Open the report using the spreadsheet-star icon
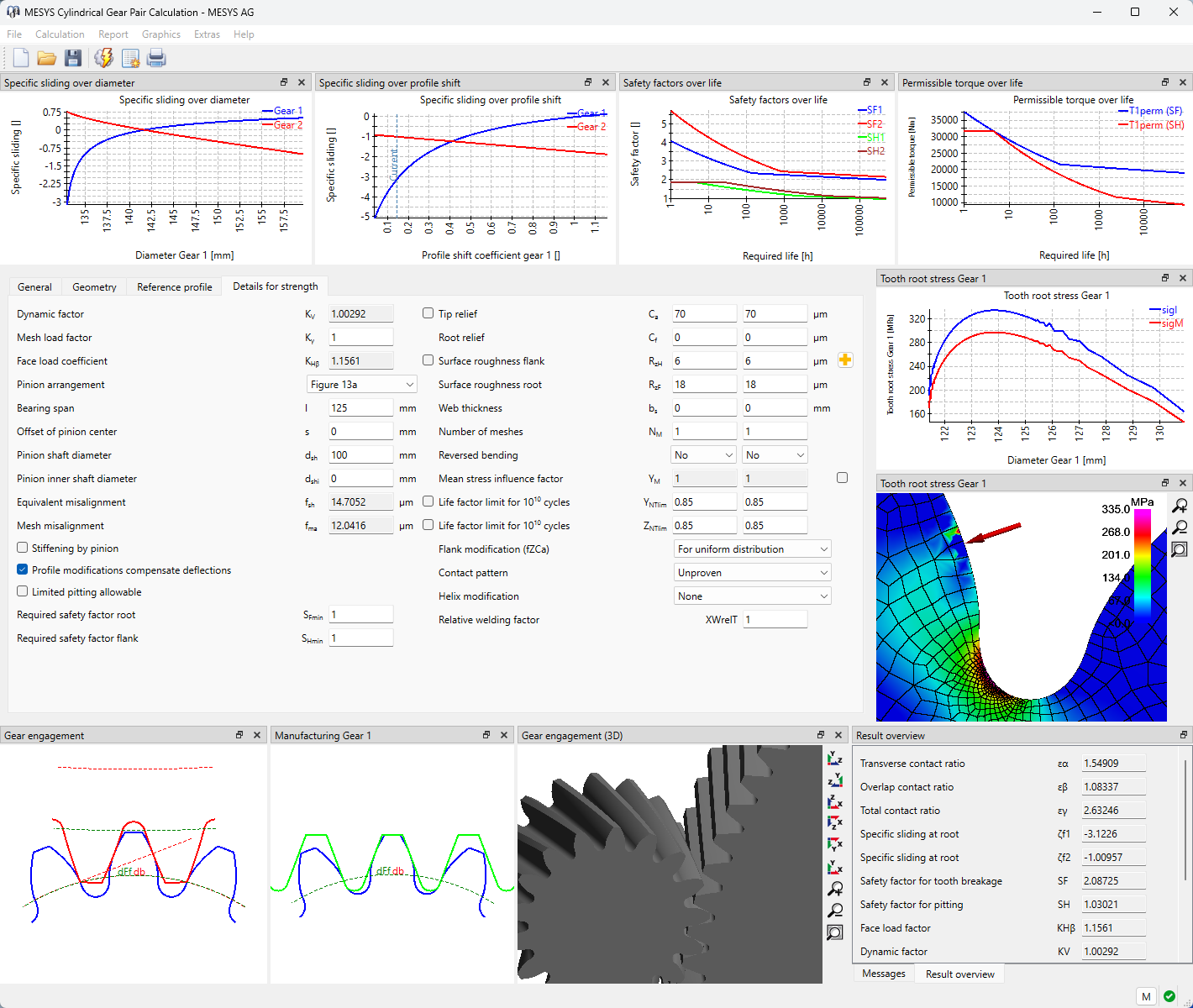The height and width of the screenshot is (1008, 1193). (130, 58)
